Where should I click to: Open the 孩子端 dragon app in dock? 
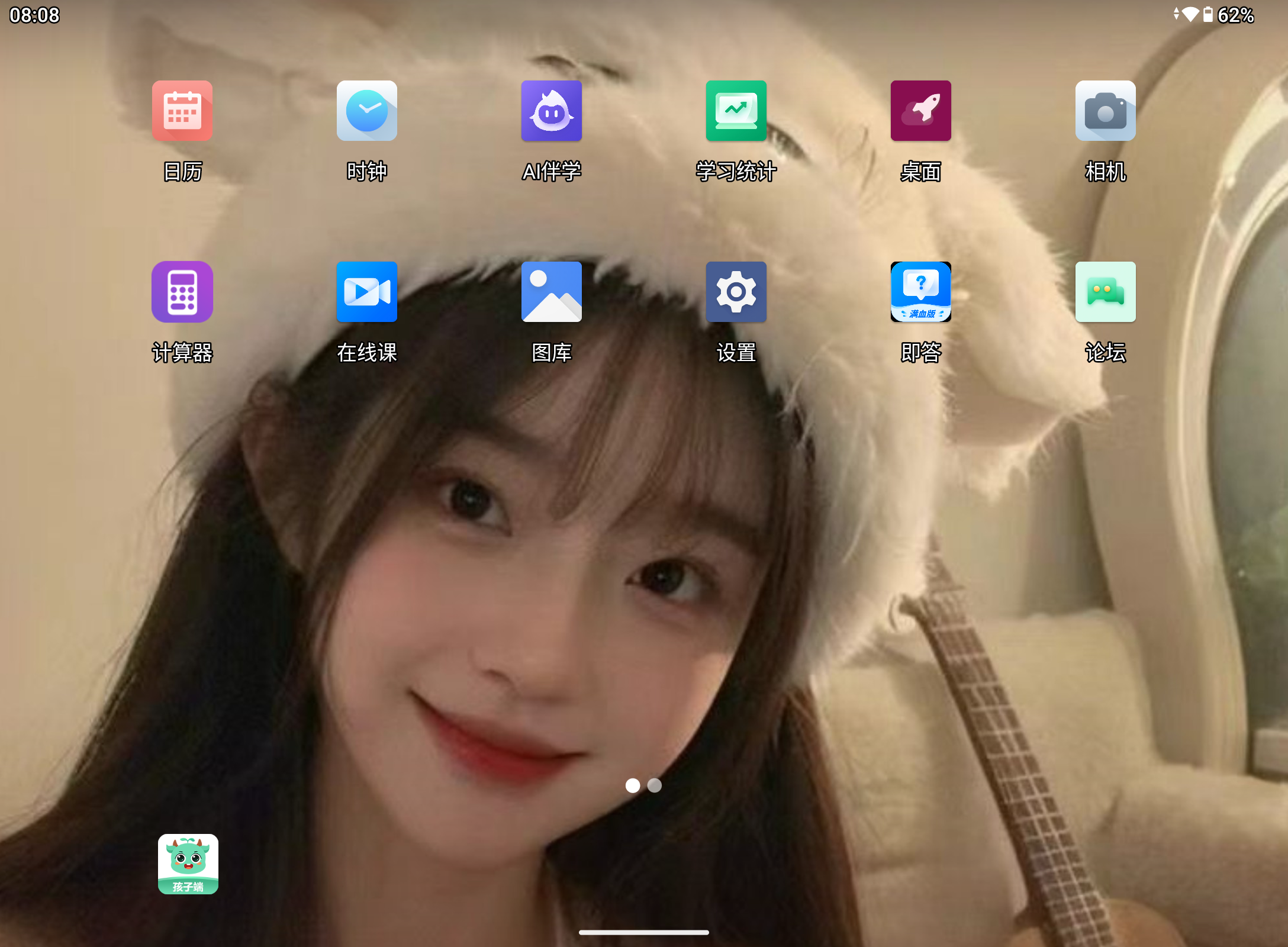[x=188, y=864]
